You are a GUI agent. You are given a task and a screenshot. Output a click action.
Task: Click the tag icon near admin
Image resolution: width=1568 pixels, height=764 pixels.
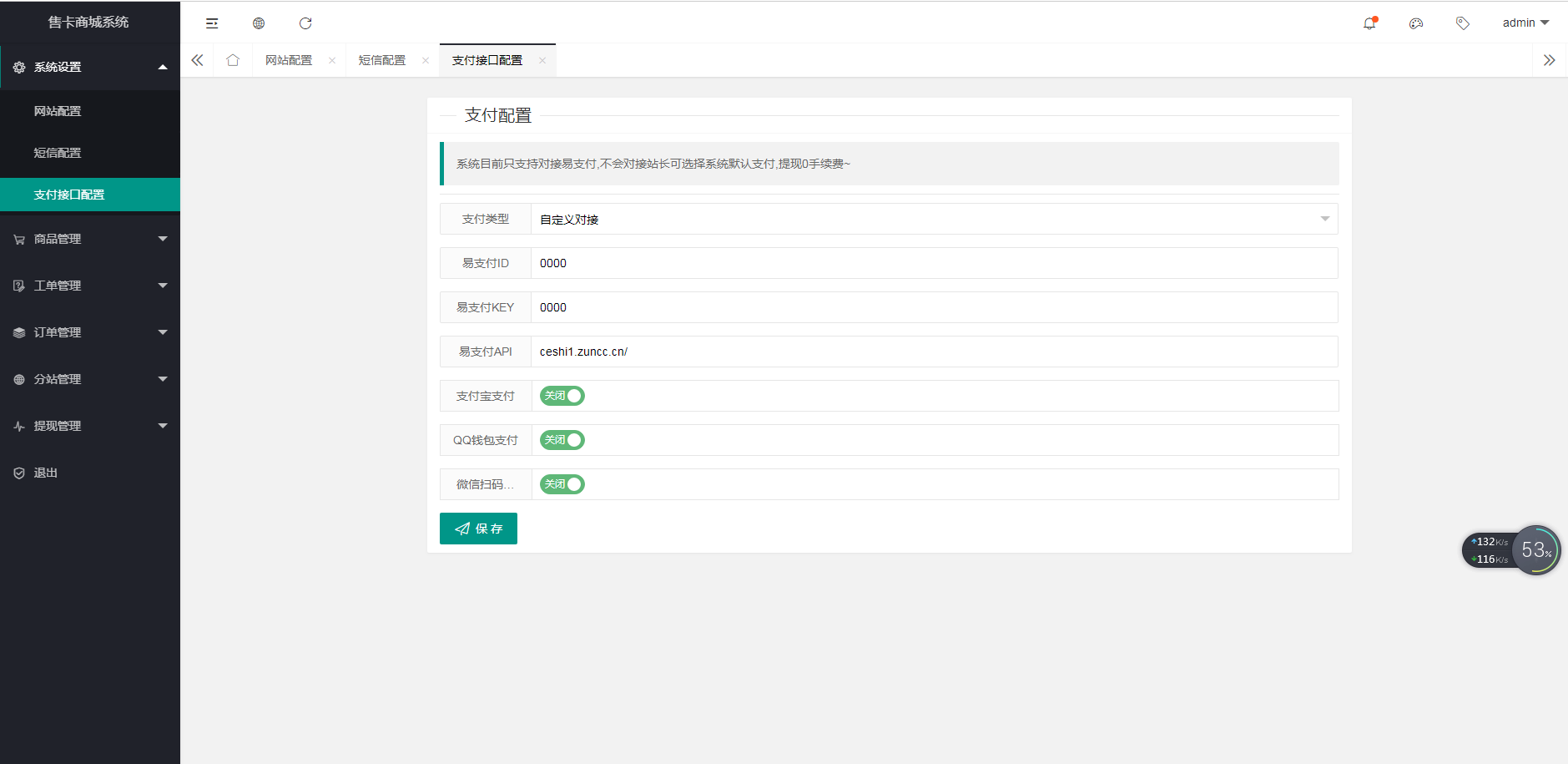(x=1463, y=23)
